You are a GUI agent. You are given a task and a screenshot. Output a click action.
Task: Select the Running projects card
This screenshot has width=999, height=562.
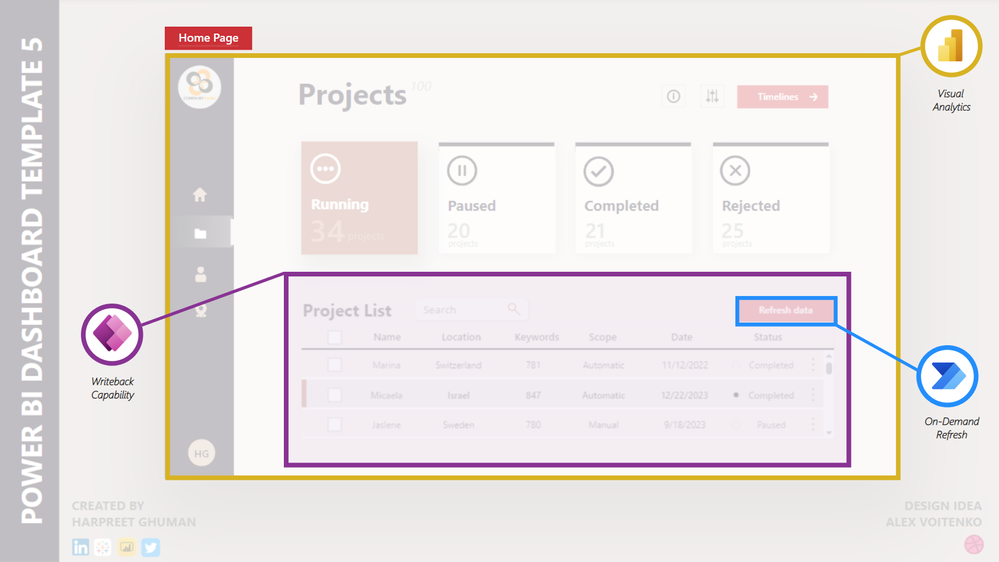(x=359, y=198)
